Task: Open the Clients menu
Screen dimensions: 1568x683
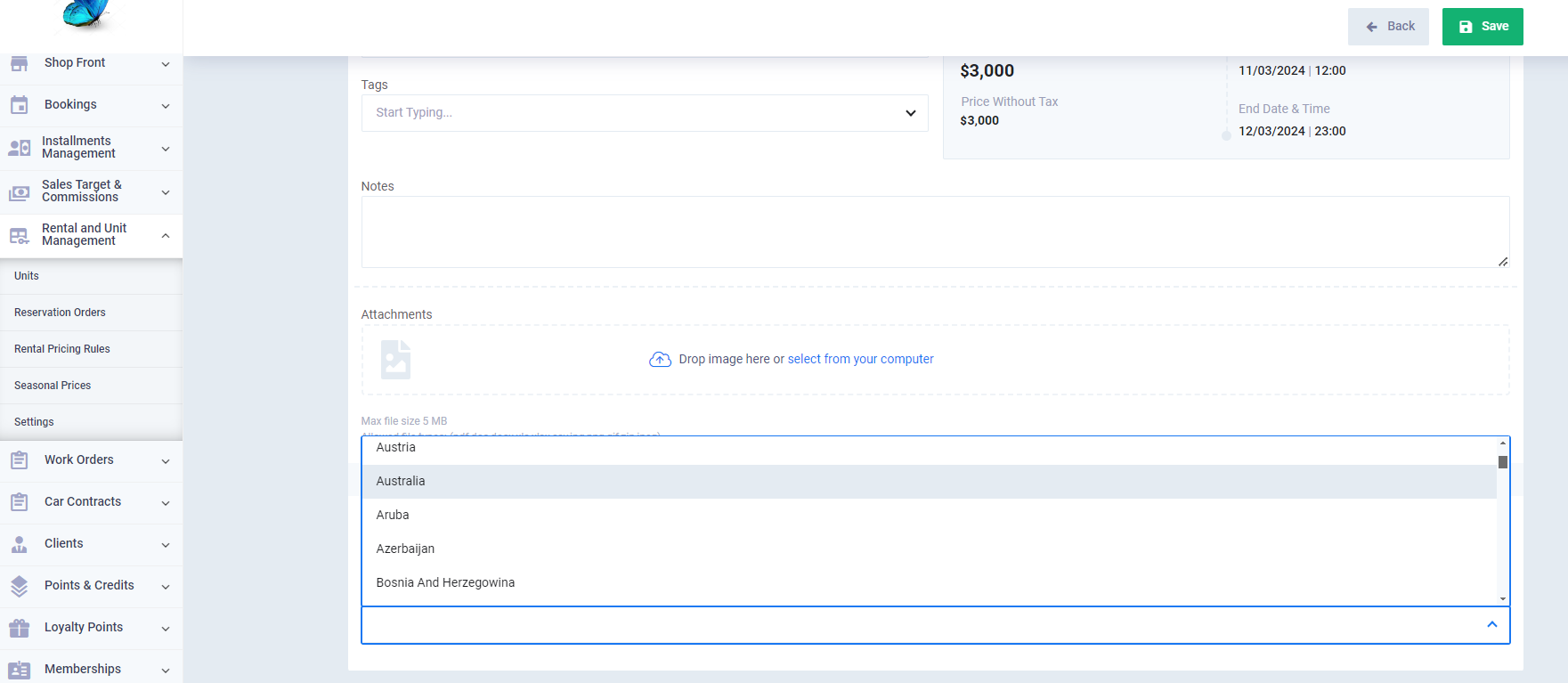Action: click(x=91, y=544)
